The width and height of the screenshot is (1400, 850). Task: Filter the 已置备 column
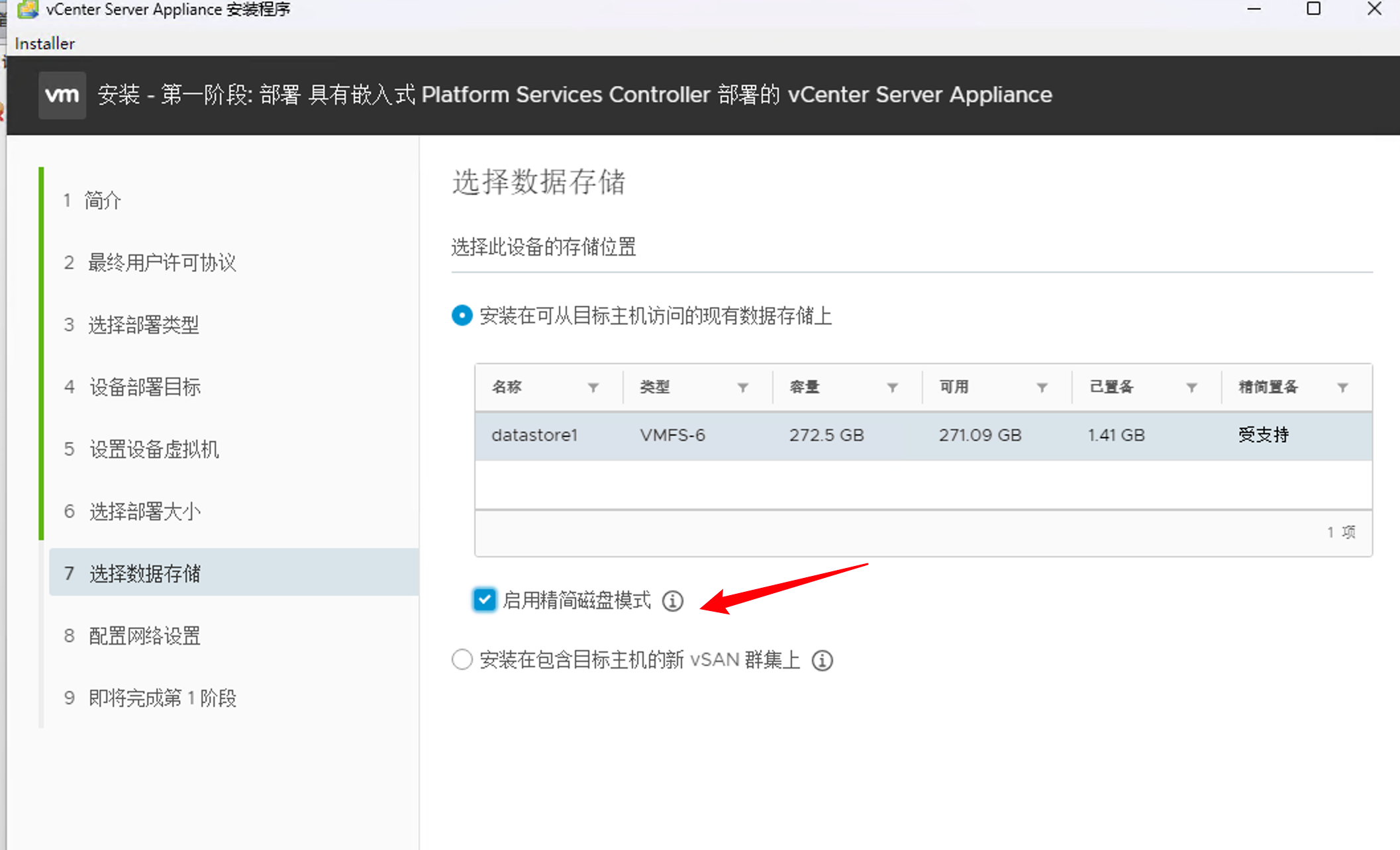tap(1192, 387)
